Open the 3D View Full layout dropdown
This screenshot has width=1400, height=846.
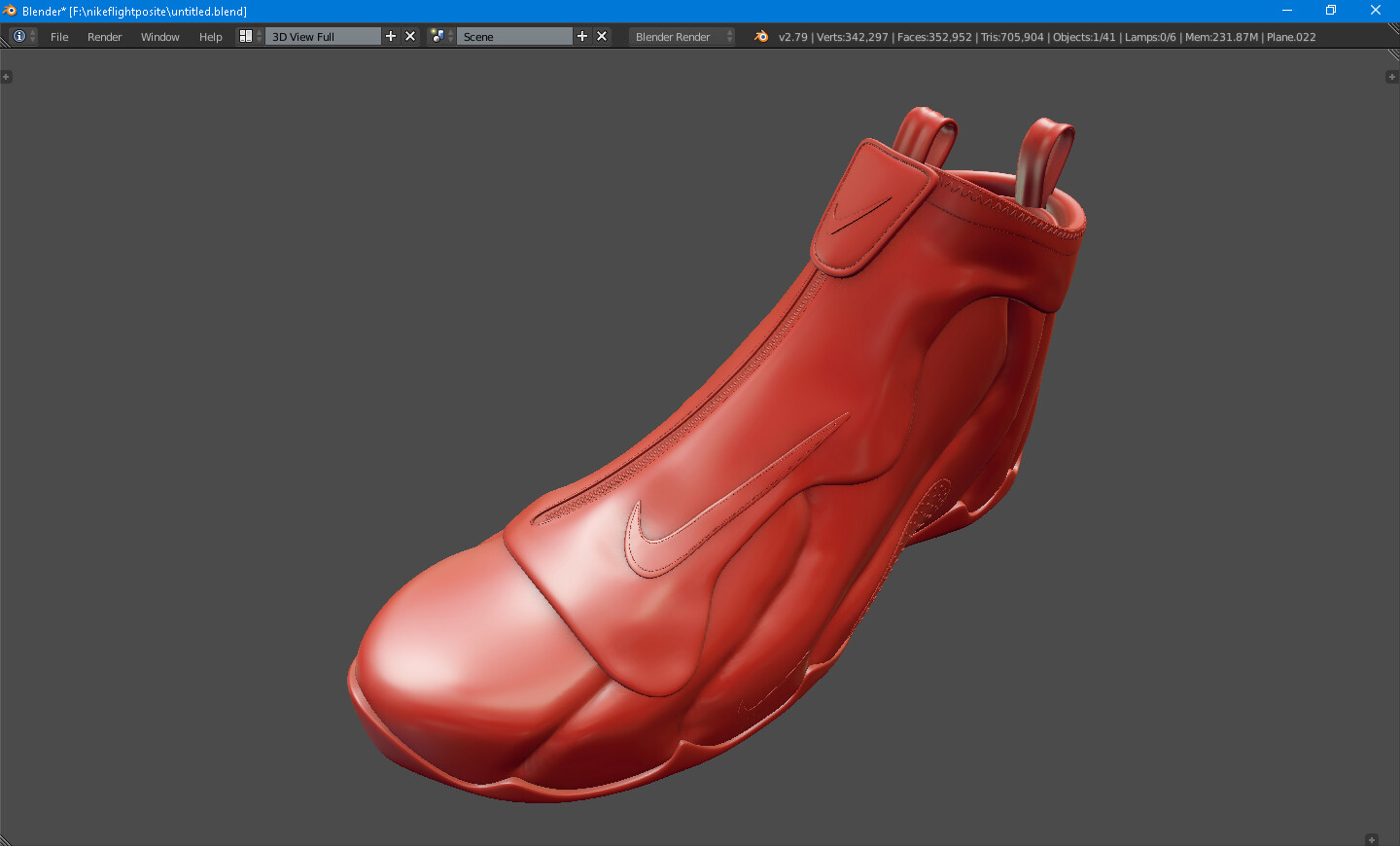[x=321, y=36]
